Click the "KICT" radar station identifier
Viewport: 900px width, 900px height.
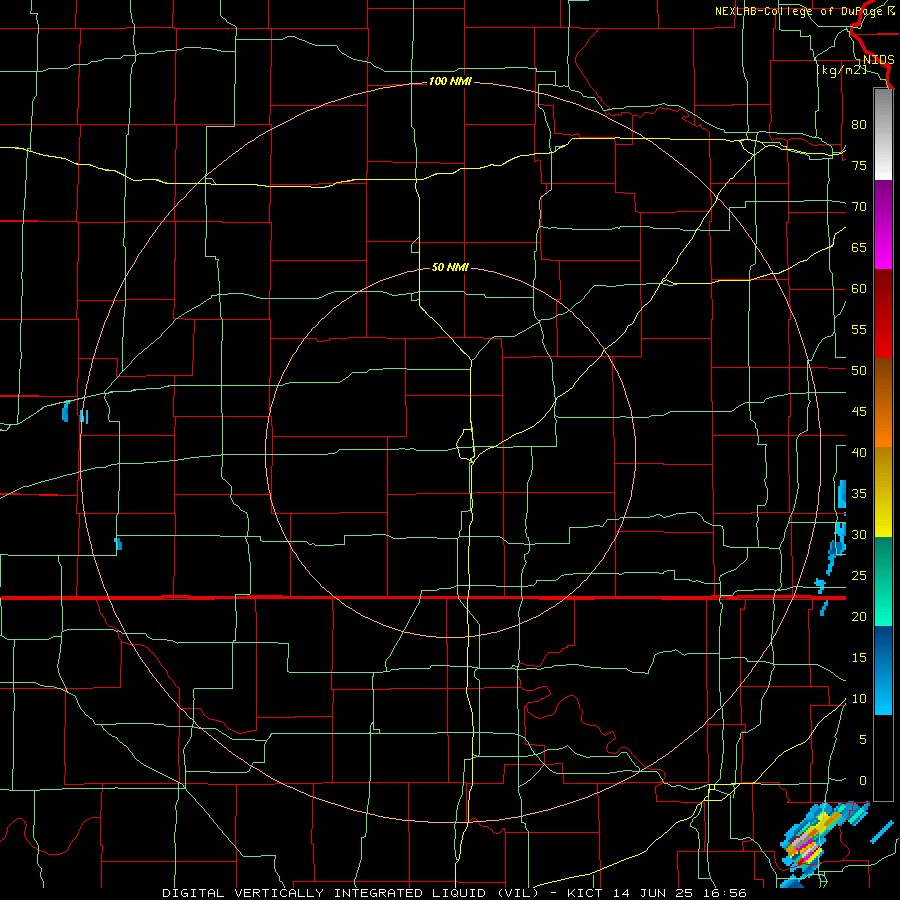click(x=585, y=893)
